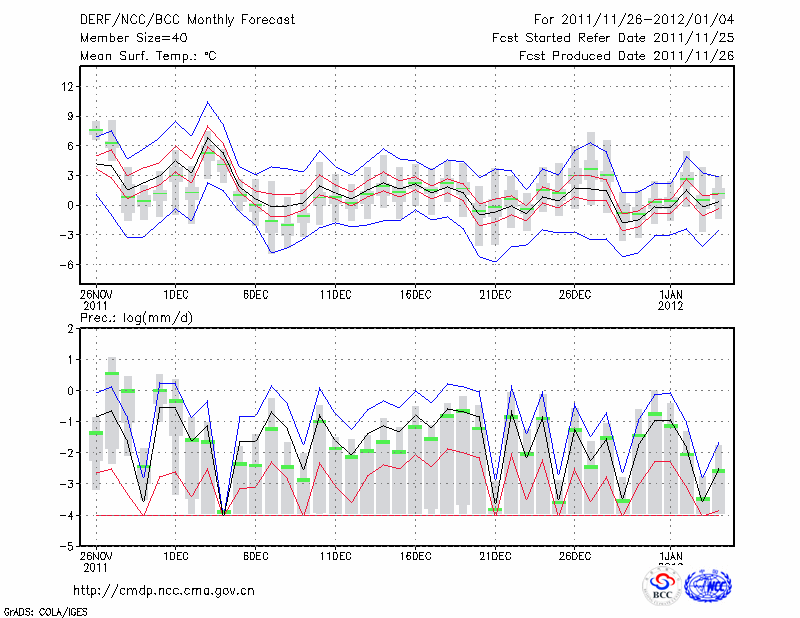The height and width of the screenshot is (618, 800).
Task: Open the cmdp.ncc.cma.gov.cn URL text
Action: [x=164, y=590]
